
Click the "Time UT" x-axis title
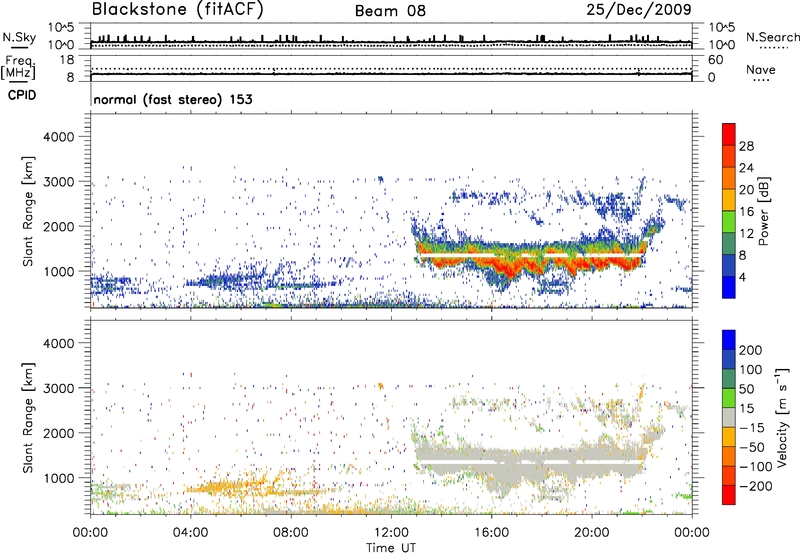pyautogui.click(x=391, y=548)
